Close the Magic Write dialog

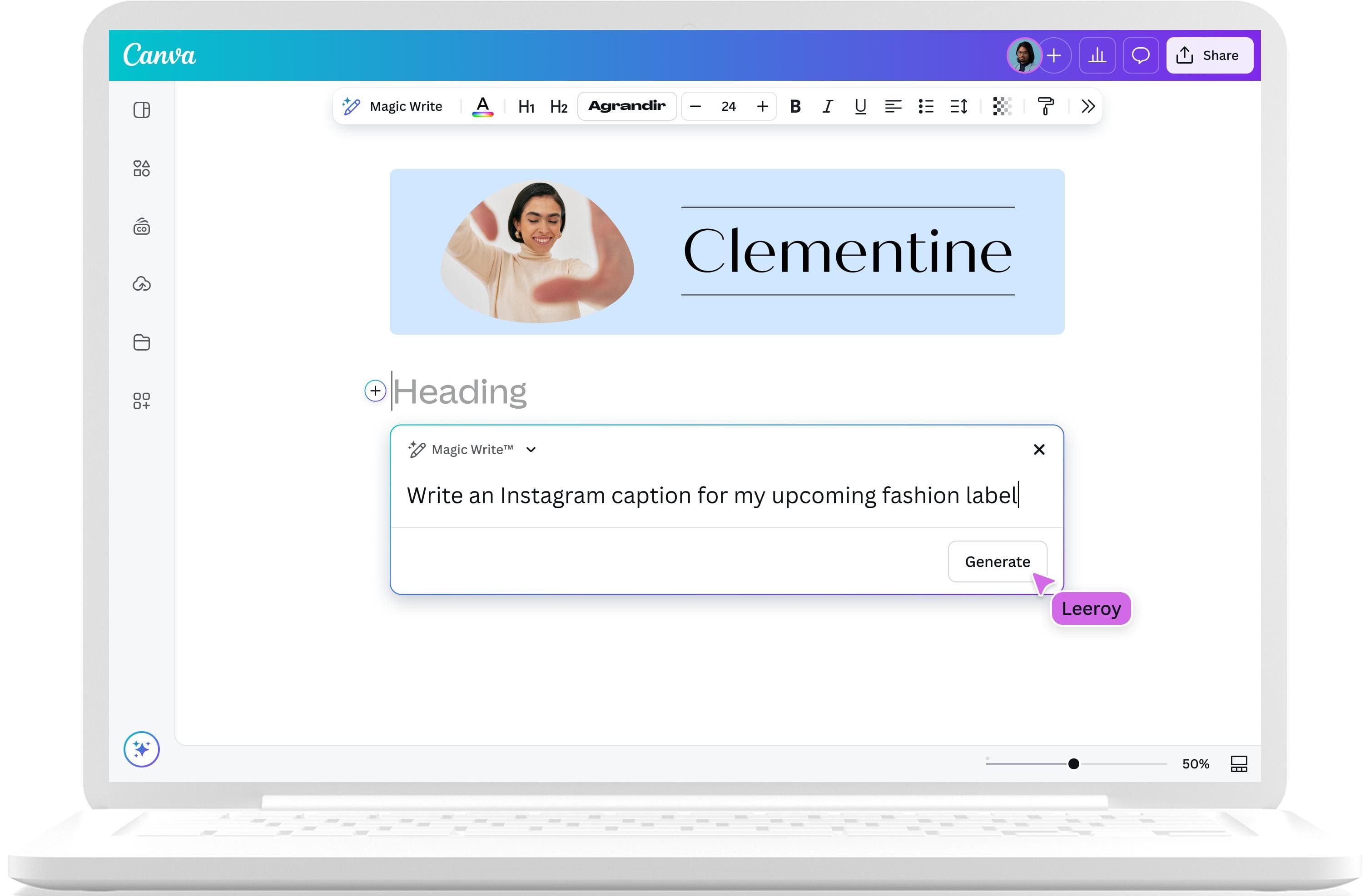point(1039,450)
